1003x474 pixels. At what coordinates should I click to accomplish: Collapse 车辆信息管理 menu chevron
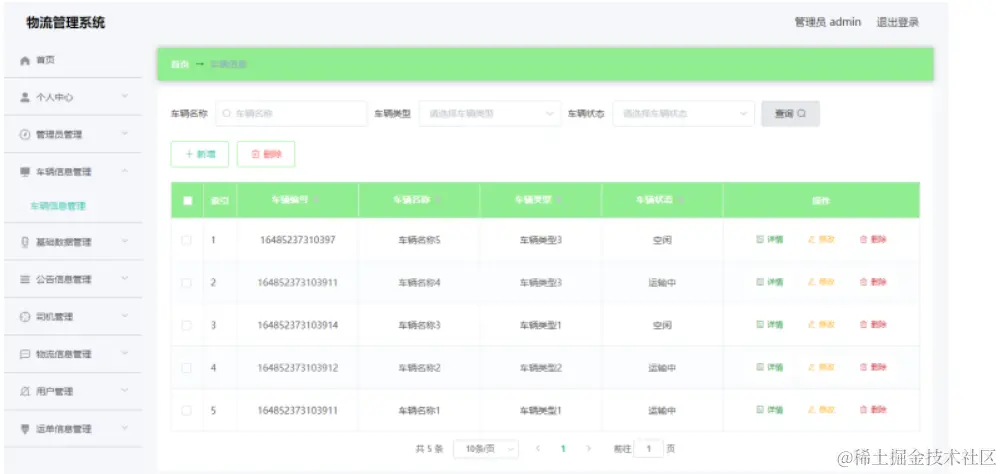[125, 171]
